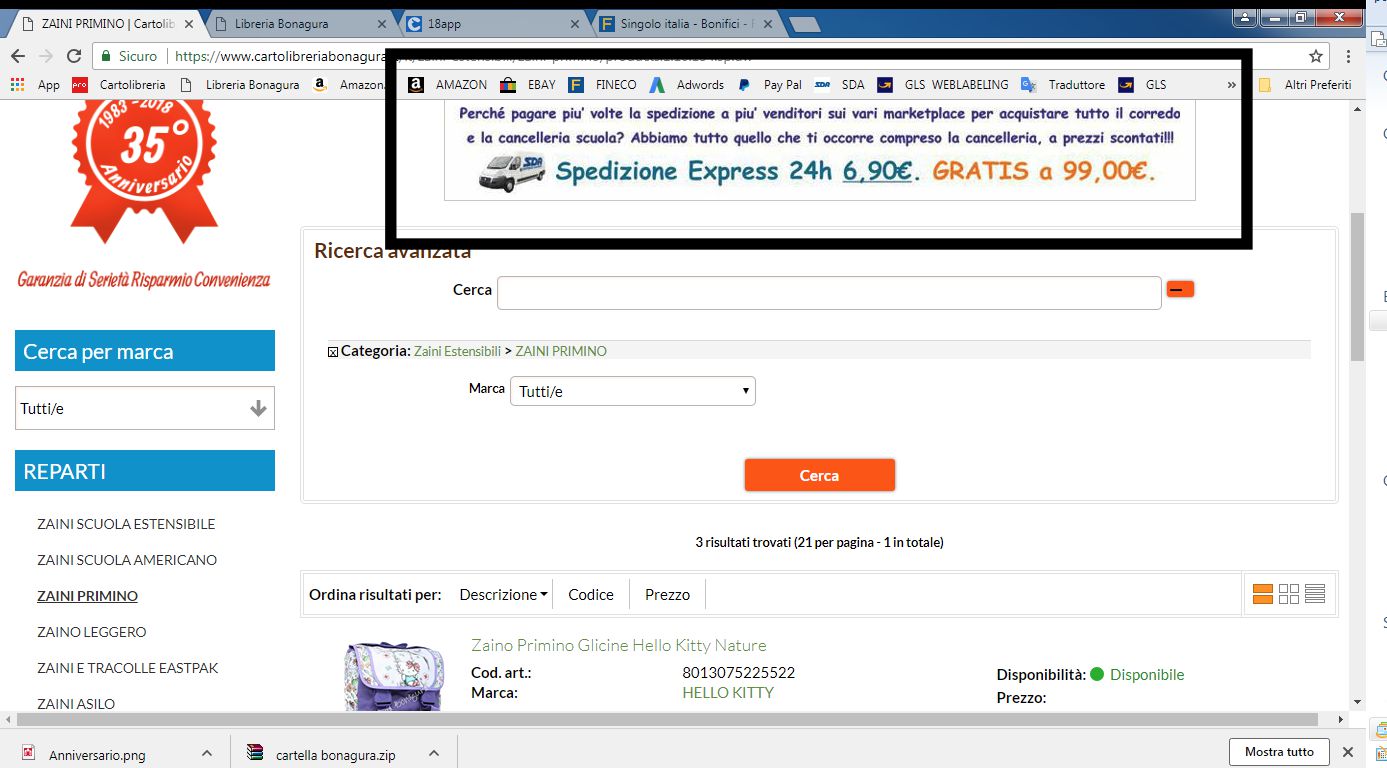Open ZAINI SCUOLA ESTENSIBILE department link
This screenshot has width=1387, height=768.
(126, 524)
